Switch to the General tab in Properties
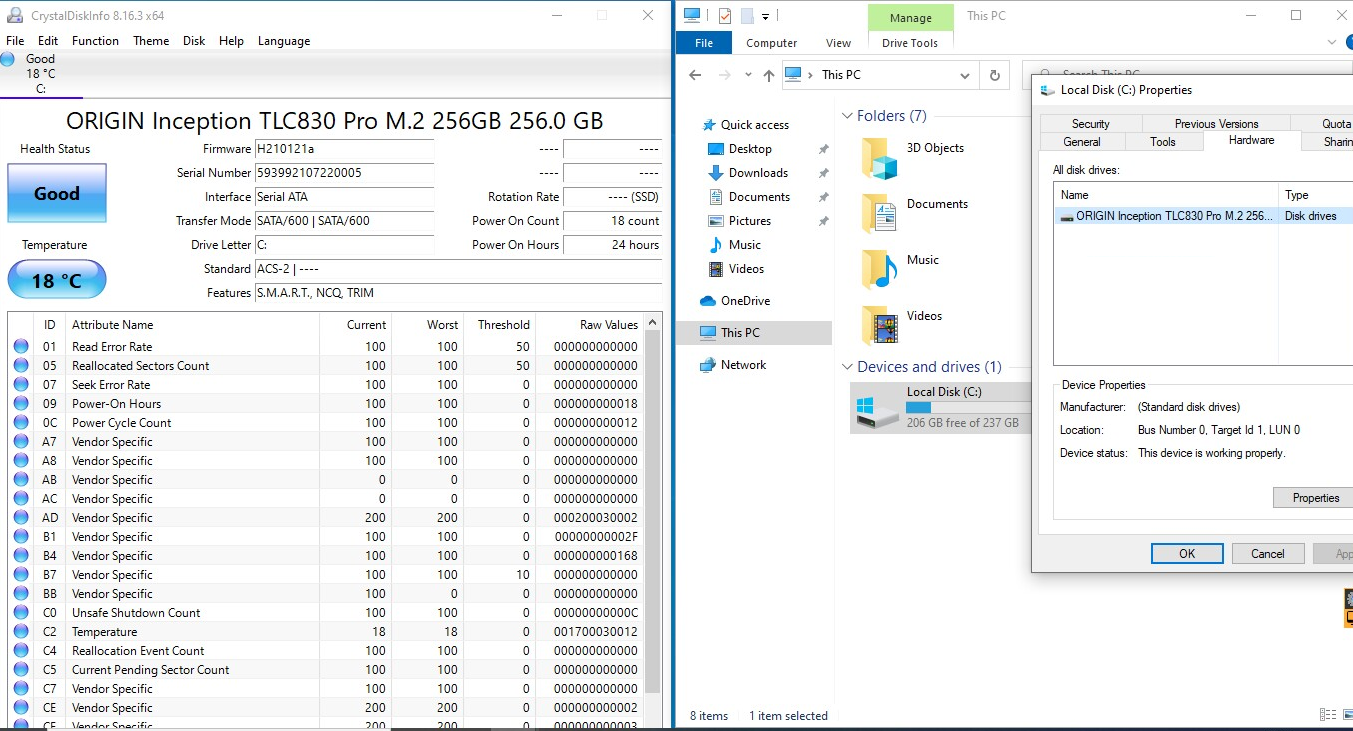 click(x=1082, y=142)
